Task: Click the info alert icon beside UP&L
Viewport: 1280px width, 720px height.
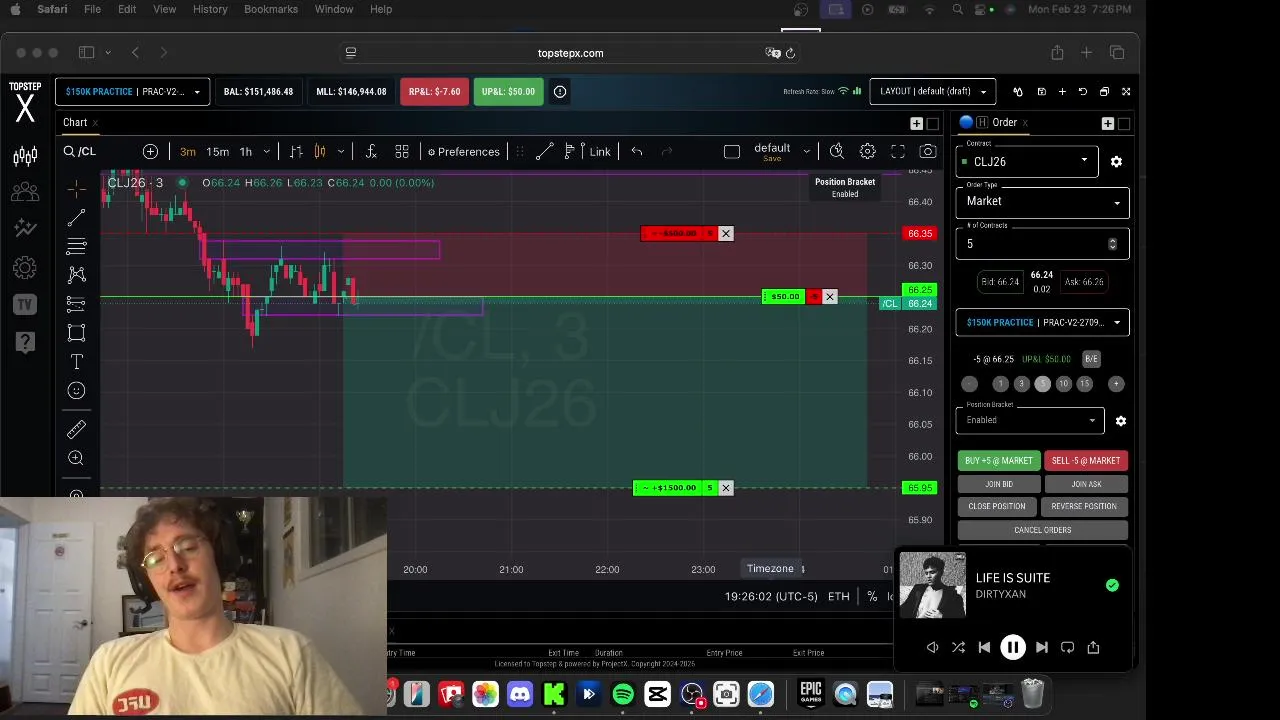Action: click(x=560, y=91)
